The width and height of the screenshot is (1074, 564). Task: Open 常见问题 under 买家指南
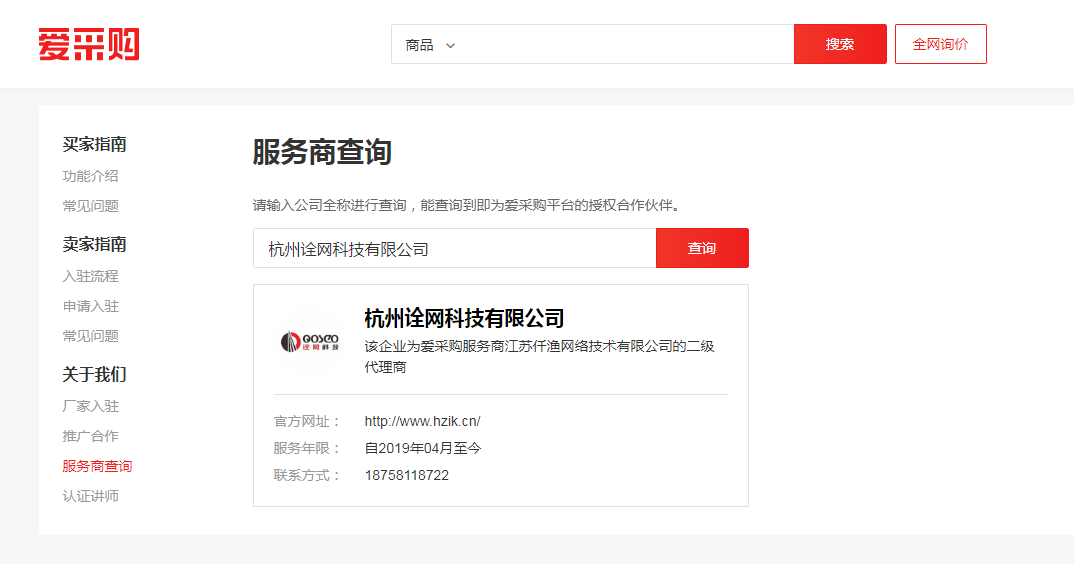(x=90, y=206)
